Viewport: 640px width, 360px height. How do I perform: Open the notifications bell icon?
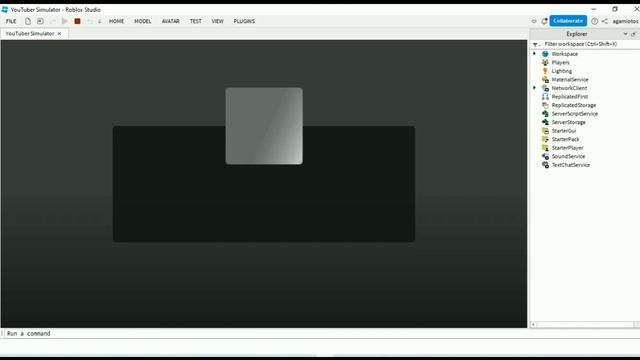tap(544, 21)
